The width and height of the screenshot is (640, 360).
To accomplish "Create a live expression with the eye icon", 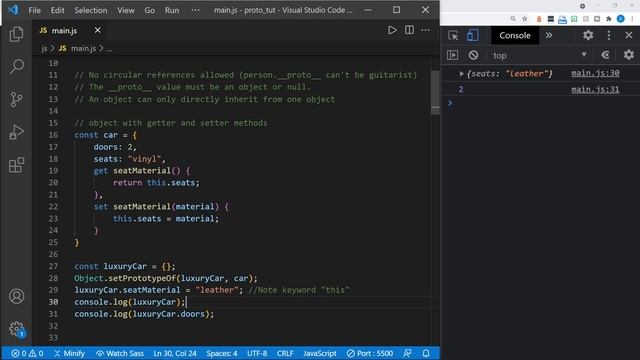I will (606, 55).
